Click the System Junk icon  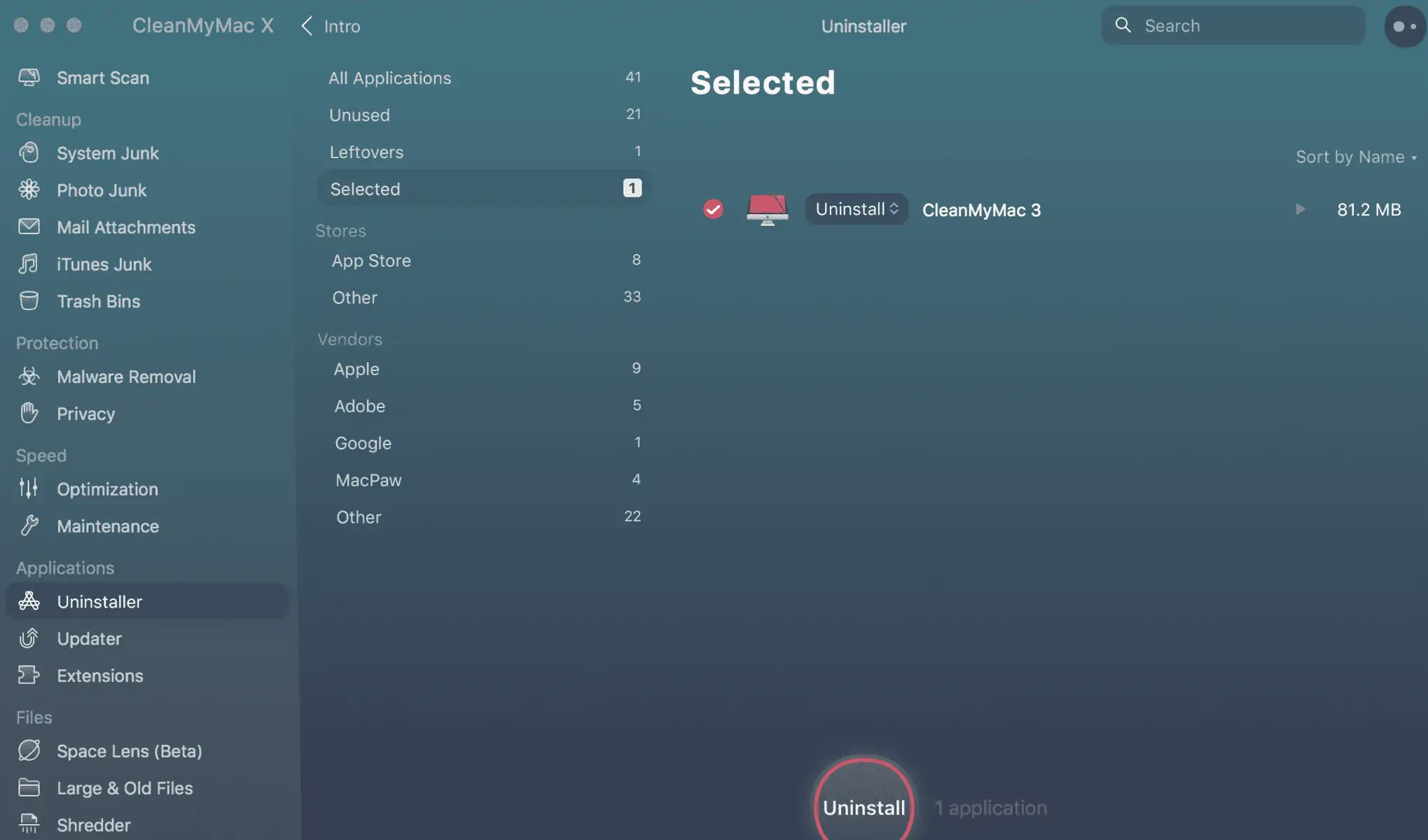point(29,153)
